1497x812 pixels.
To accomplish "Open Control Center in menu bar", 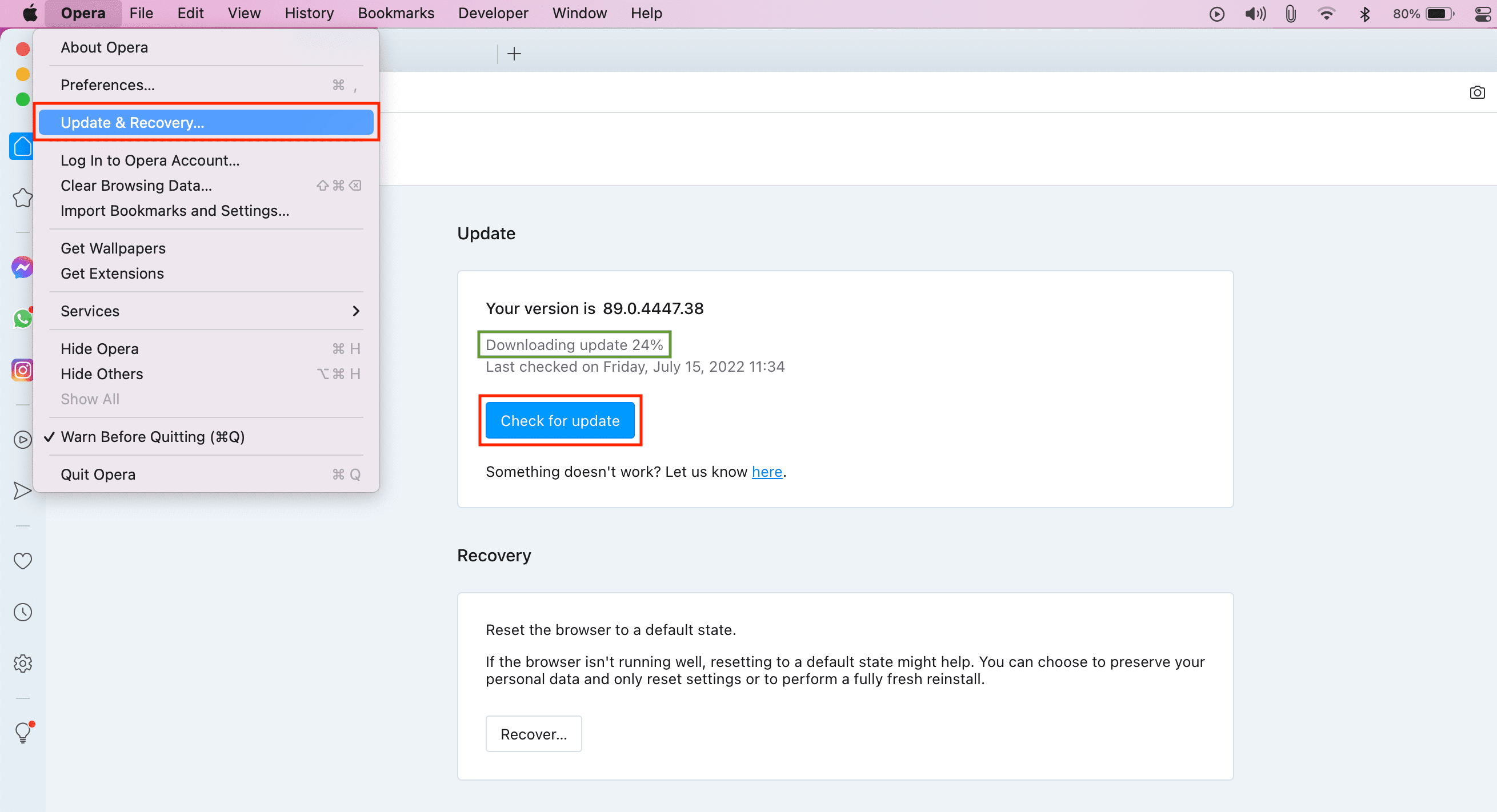I will click(x=1484, y=13).
